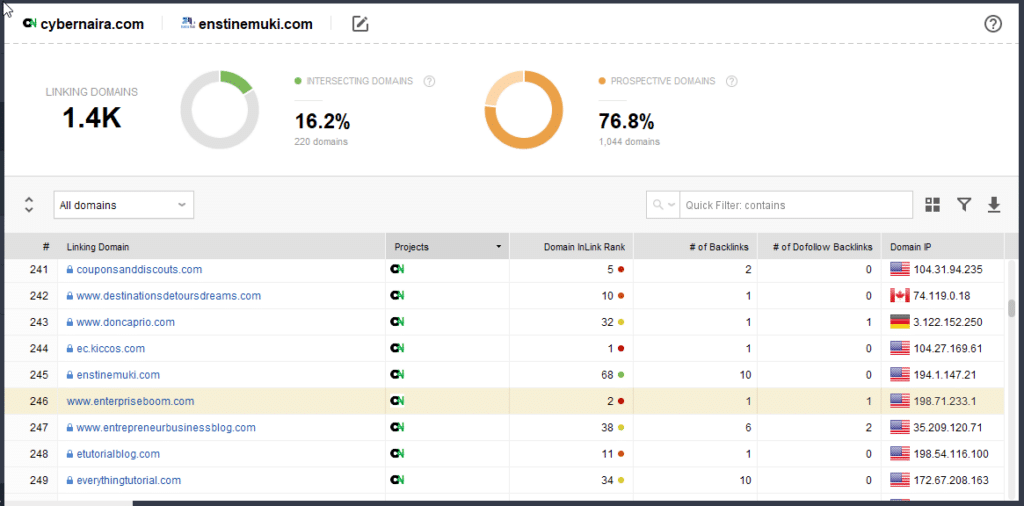Open the All domains dropdown
Image resolution: width=1024 pixels, height=506 pixels.
point(123,205)
